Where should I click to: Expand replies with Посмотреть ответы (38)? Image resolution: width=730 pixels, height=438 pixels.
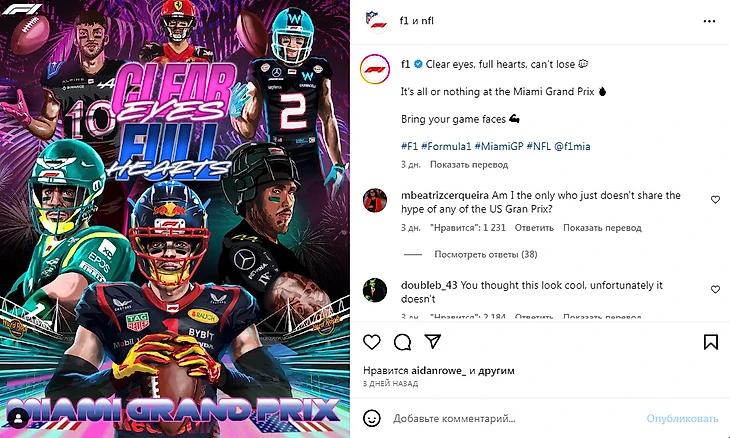coord(486,254)
